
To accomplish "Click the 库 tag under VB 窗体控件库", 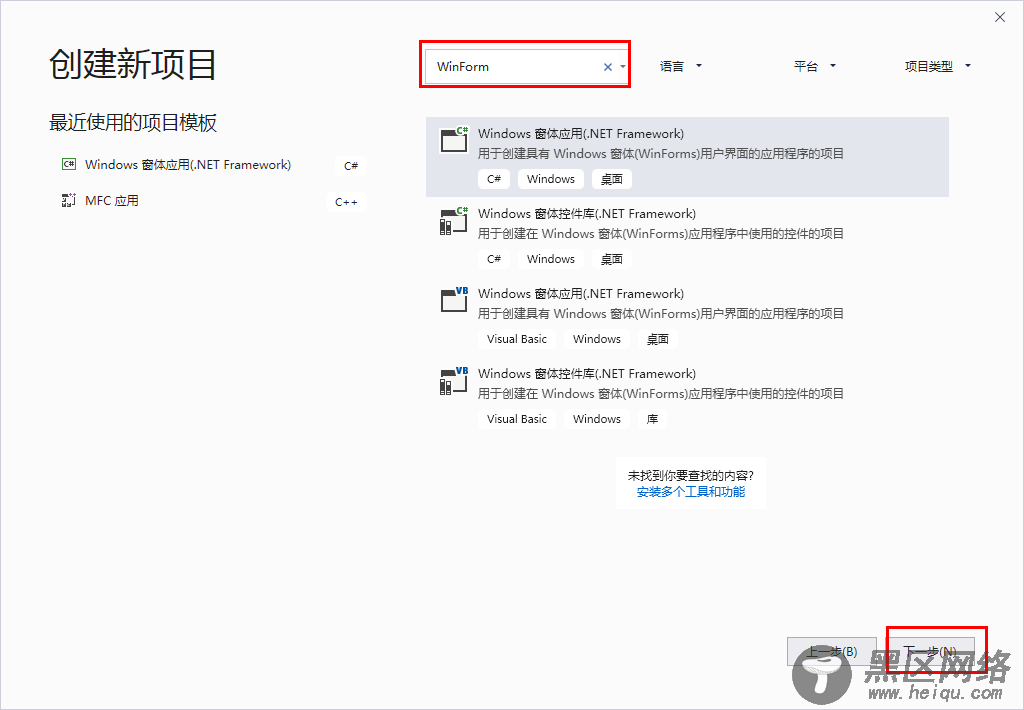I will [652, 419].
